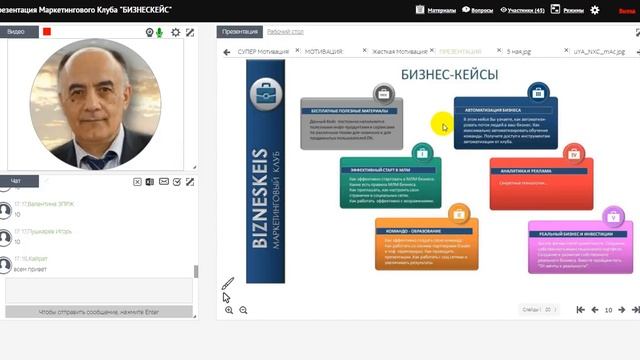Close the 5 мая.jpg tab
The width and height of the screenshot is (640, 360).
point(566,51)
